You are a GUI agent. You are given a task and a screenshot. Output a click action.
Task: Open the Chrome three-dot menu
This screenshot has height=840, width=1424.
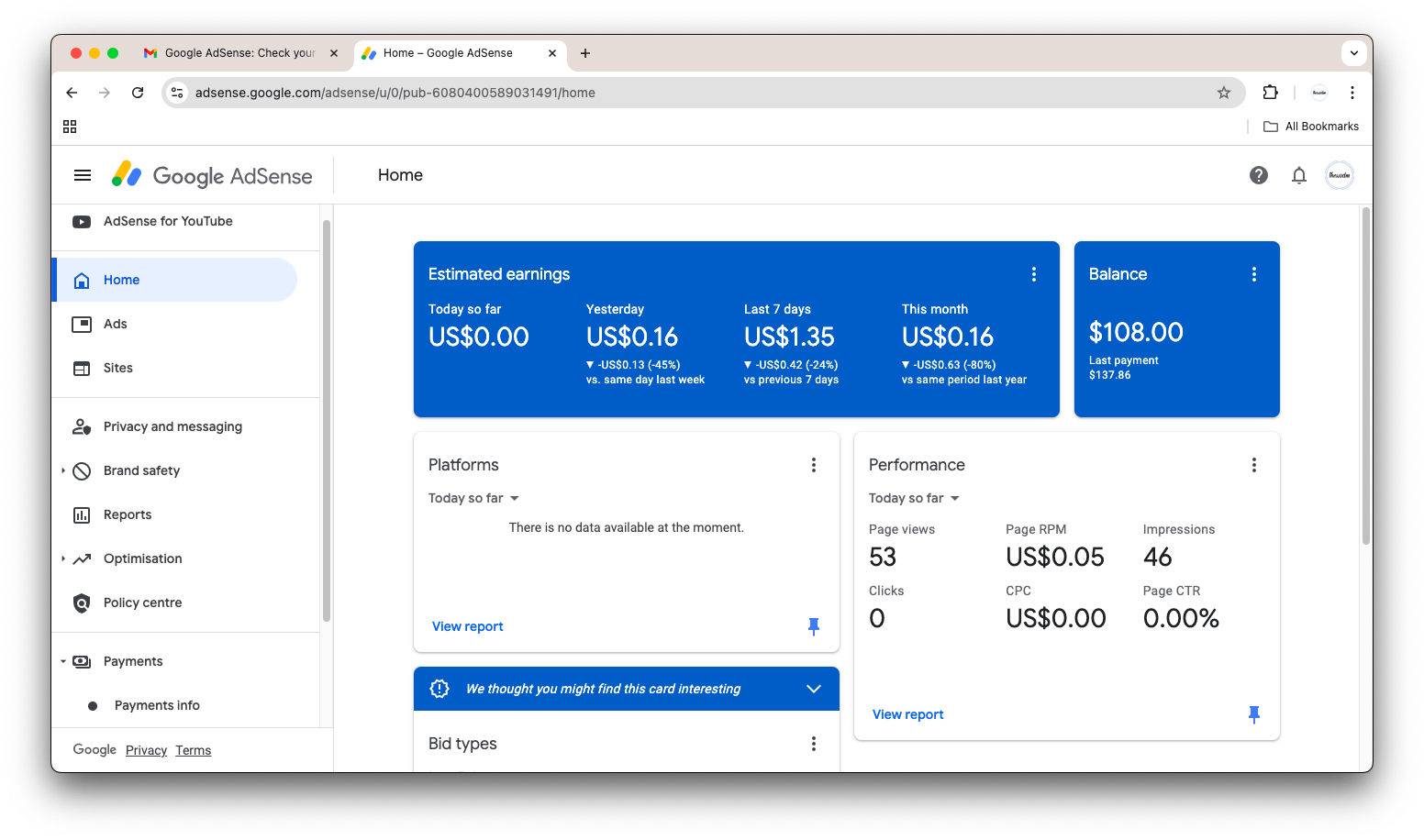[x=1352, y=93]
